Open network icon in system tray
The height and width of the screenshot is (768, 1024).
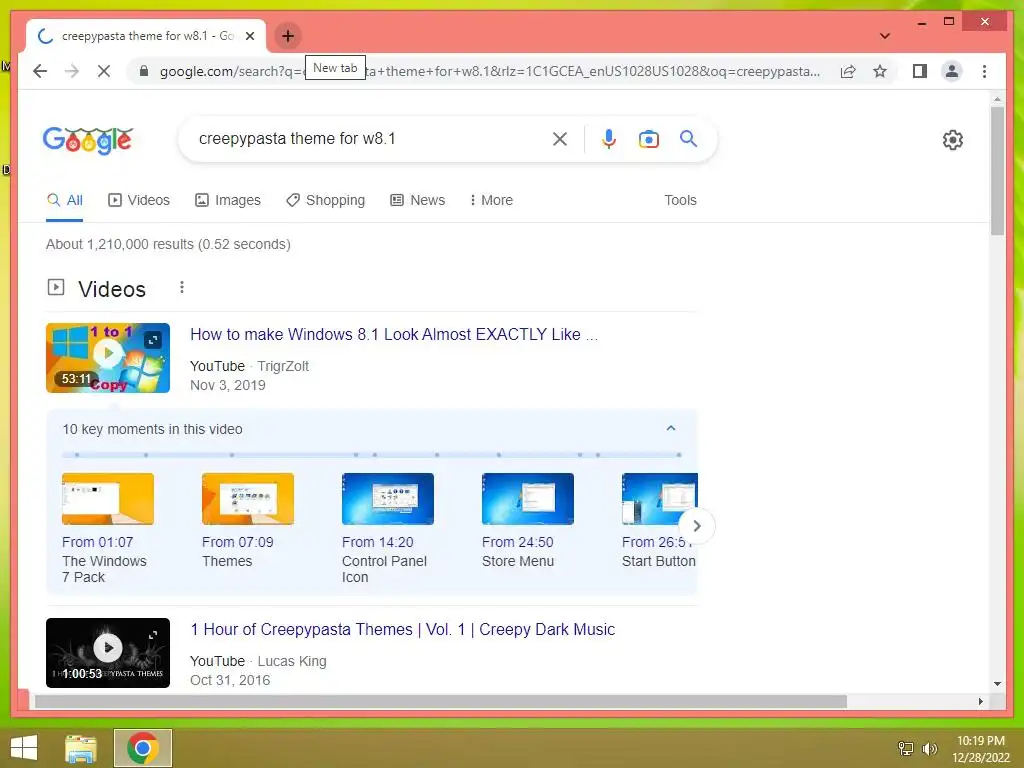point(906,748)
